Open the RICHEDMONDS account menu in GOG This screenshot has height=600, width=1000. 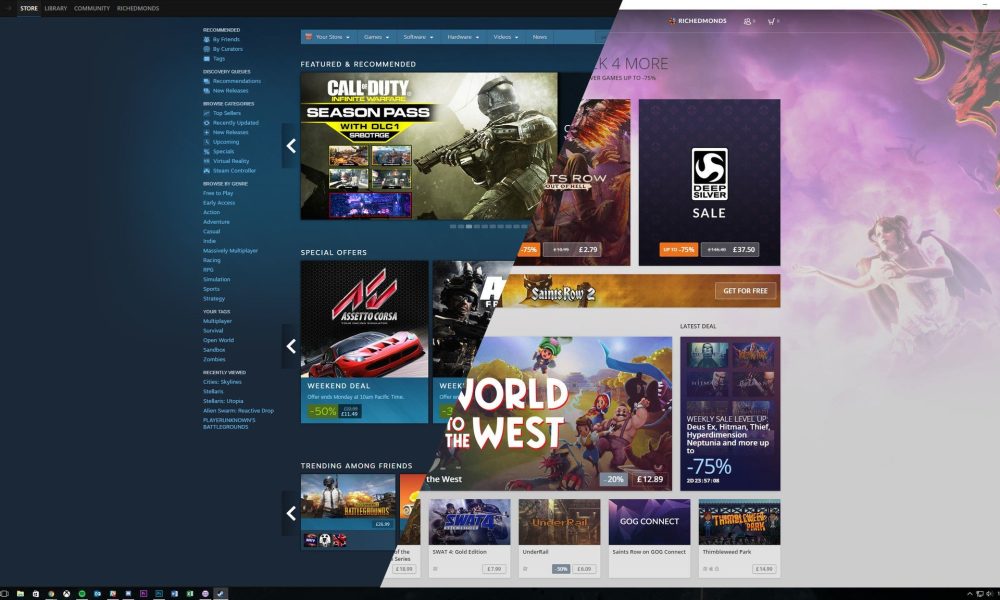pyautogui.click(x=697, y=21)
